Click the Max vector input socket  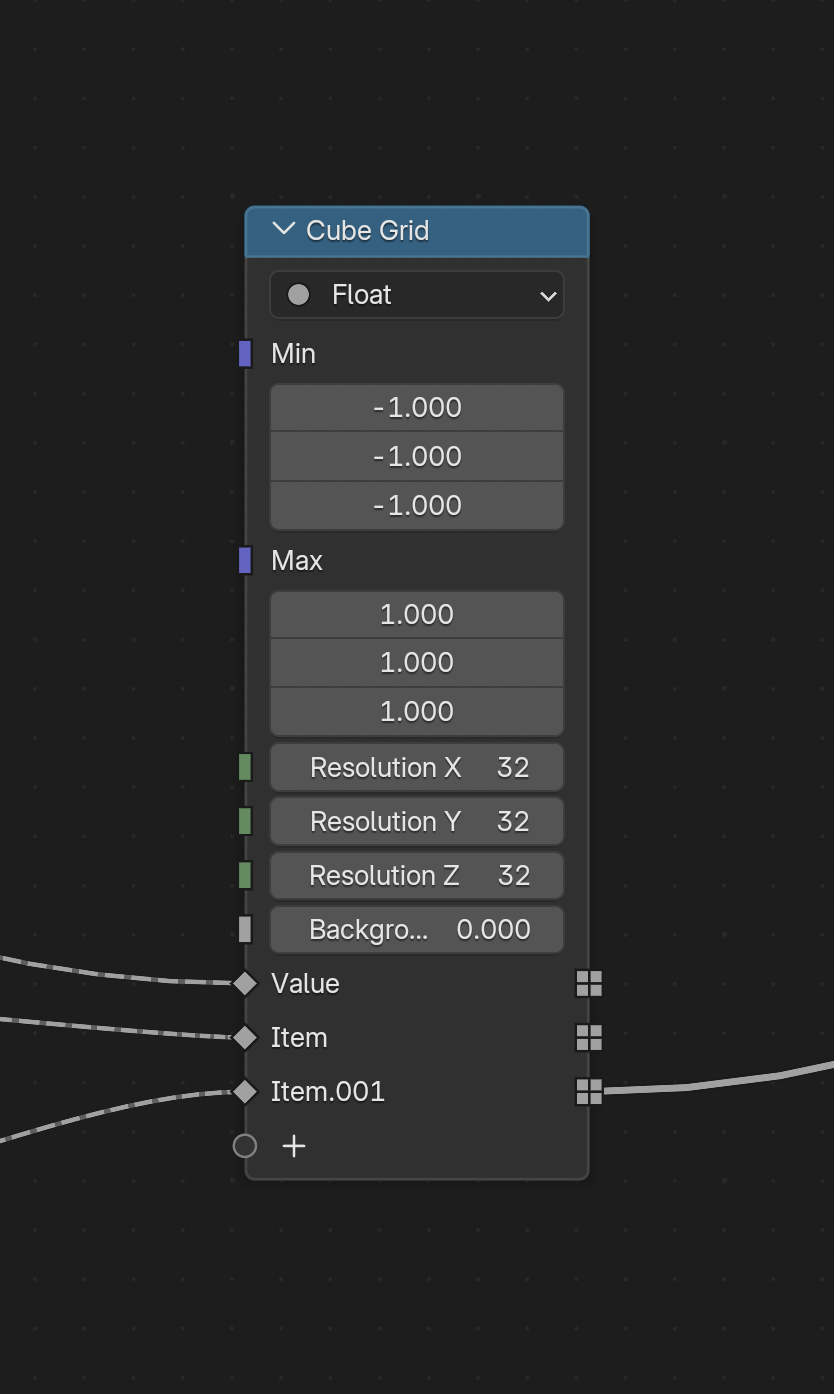pyautogui.click(x=245, y=561)
